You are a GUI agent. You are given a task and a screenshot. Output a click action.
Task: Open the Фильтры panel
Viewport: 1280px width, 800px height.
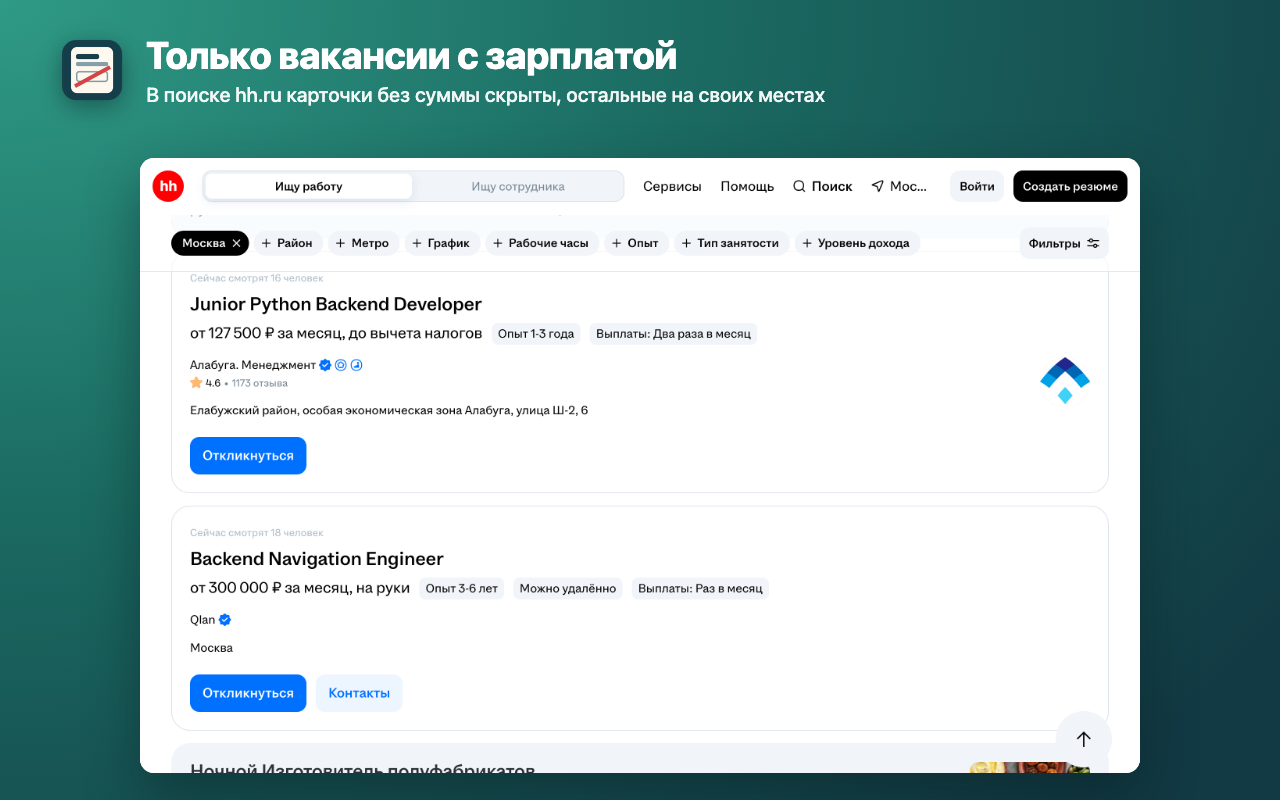click(x=1064, y=243)
